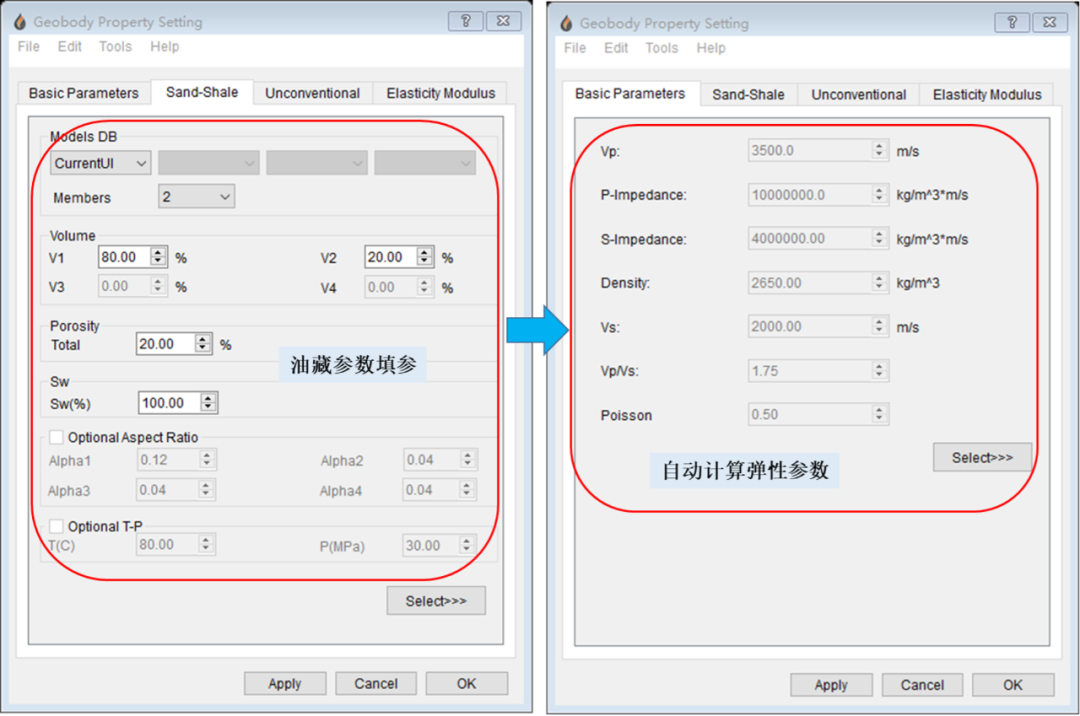Viewport: 1080px width, 716px height.
Task: Switch to Basic Parameters tab in left window
Action: coord(83,93)
